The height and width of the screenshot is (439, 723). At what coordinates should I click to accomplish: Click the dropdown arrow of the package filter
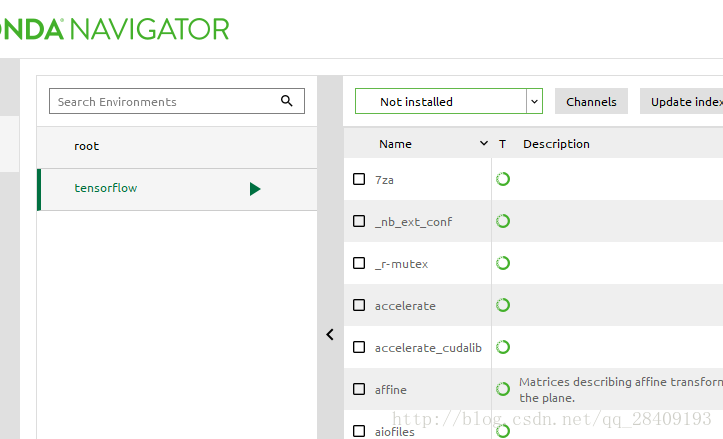pos(534,101)
